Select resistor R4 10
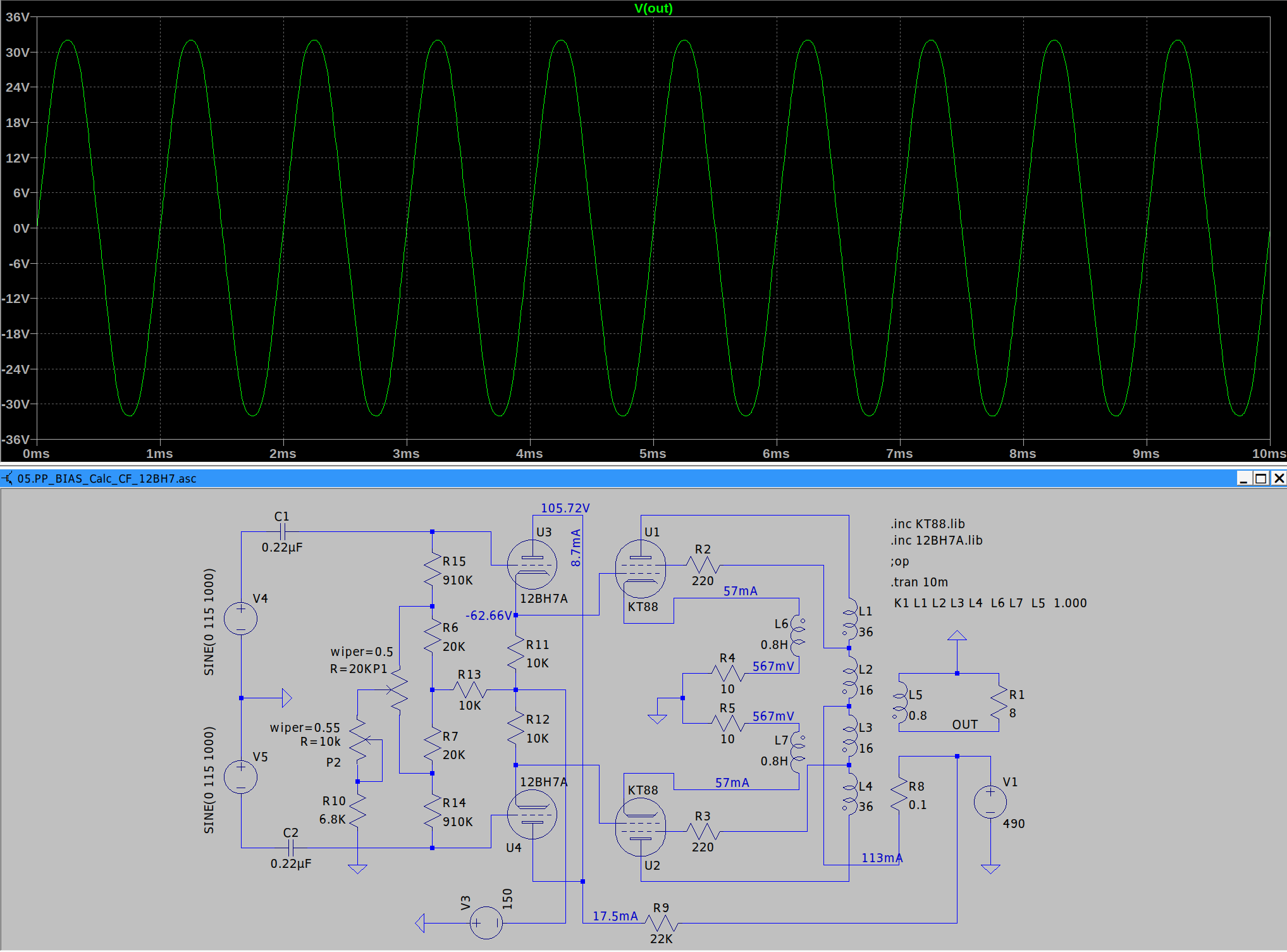1287x952 pixels. pos(728,674)
